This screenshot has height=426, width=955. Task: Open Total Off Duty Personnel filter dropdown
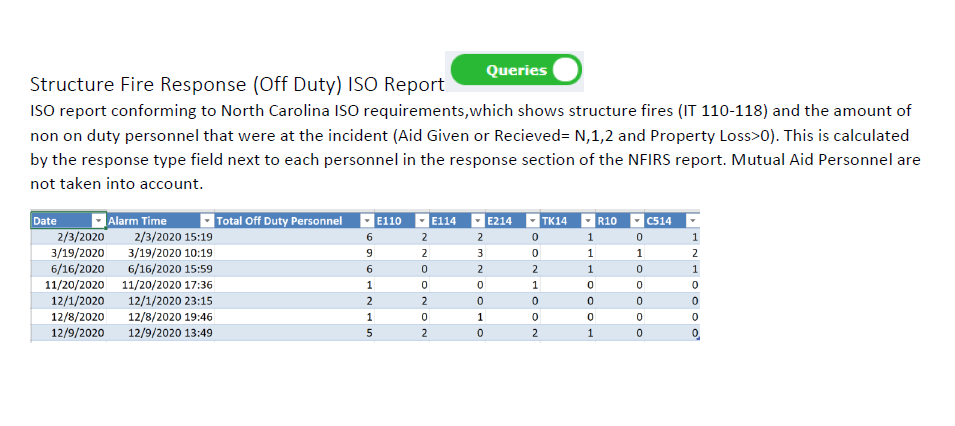(x=365, y=221)
